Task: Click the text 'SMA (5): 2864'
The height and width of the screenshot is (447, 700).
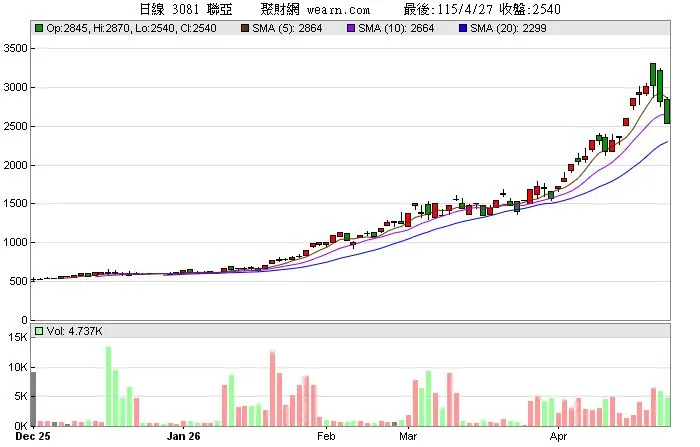Action: 287,28
